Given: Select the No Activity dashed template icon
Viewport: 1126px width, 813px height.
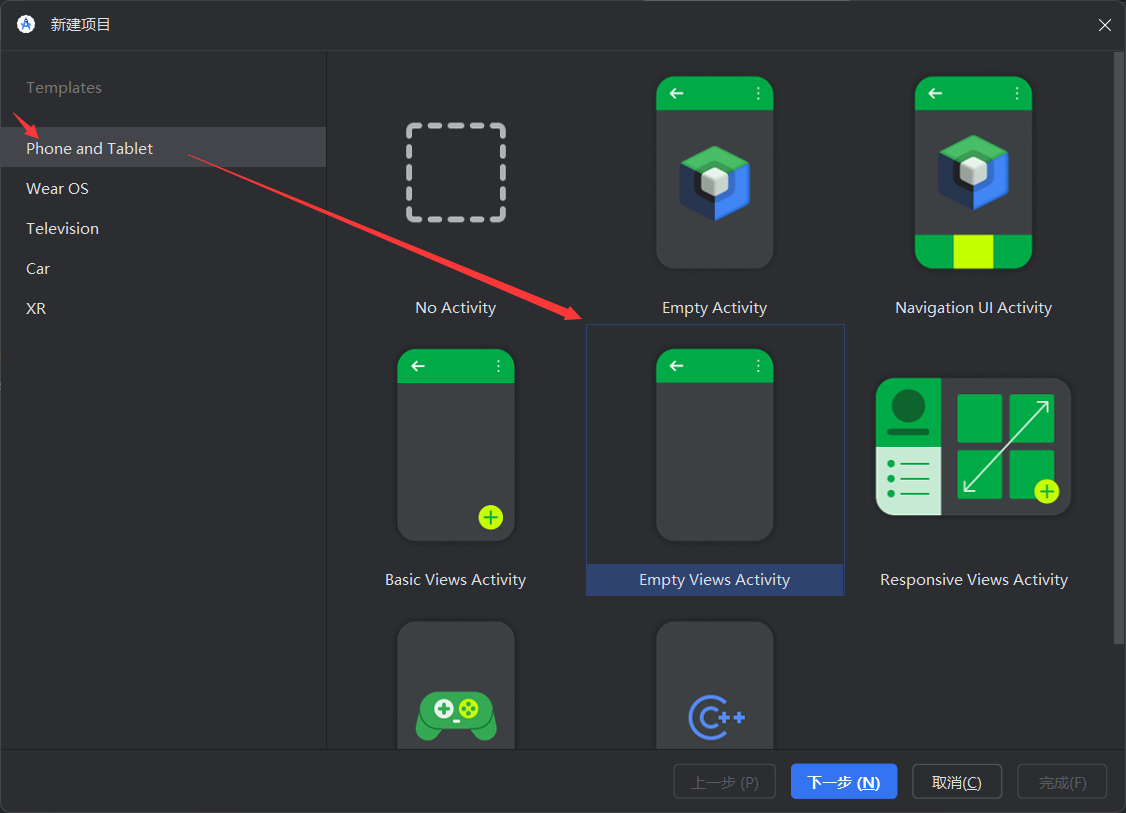Looking at the screenshot, I should point(456,172).
